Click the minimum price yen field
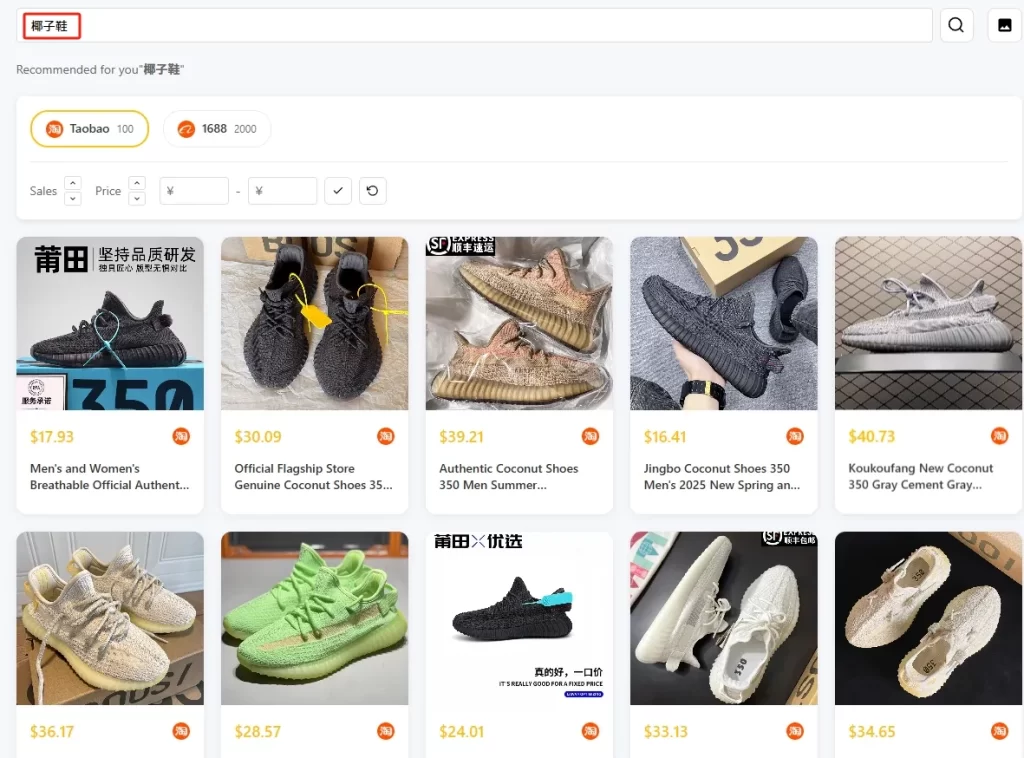Viewport: 1024px width, 758px height. click(194, 191)
